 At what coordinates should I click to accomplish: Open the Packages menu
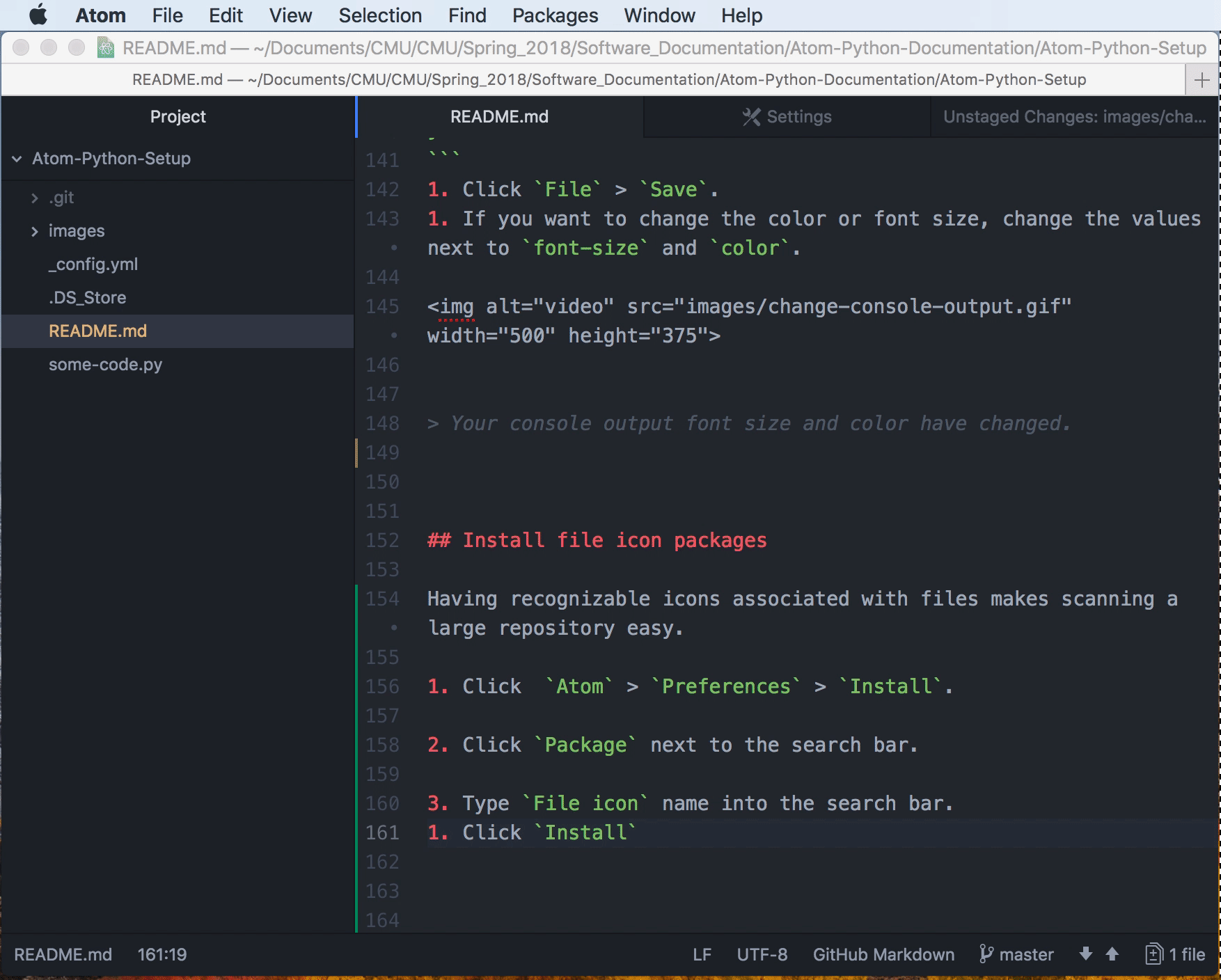[555, 15]
